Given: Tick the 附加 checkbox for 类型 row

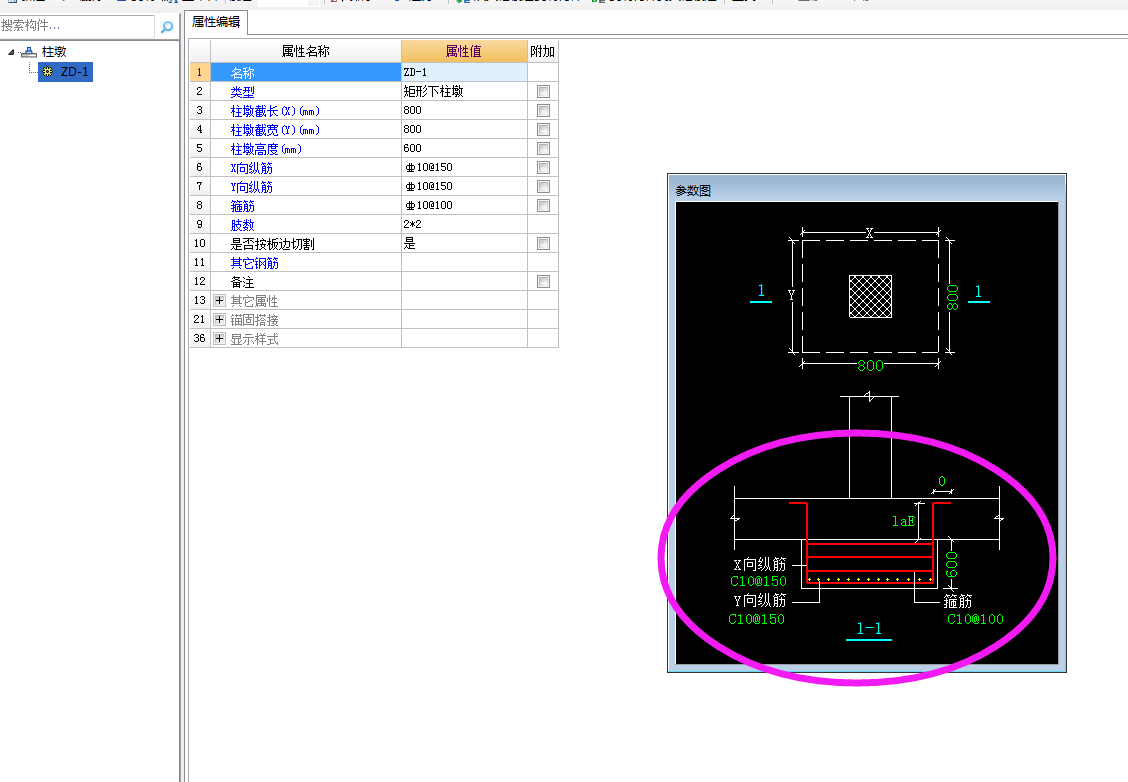Looking at the screenshot, I should click(x=543, y=91).
